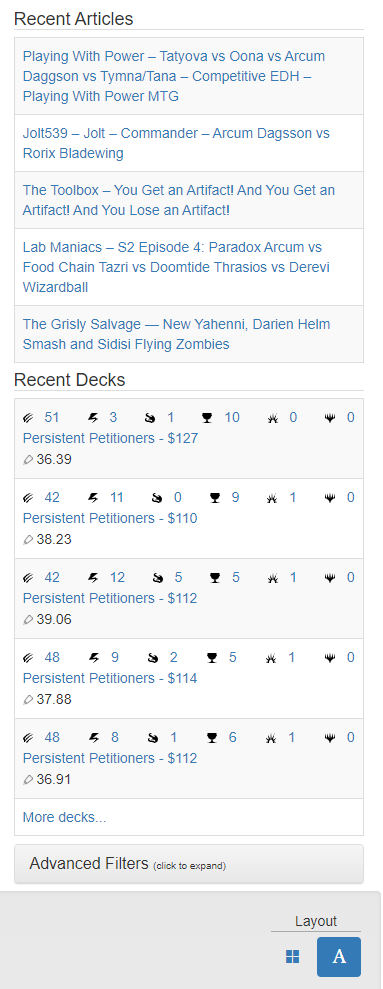The width and height of the screenshot is (383, 989).
Task: Expand the Advanced Filters panel
Action: pos(189,864)
